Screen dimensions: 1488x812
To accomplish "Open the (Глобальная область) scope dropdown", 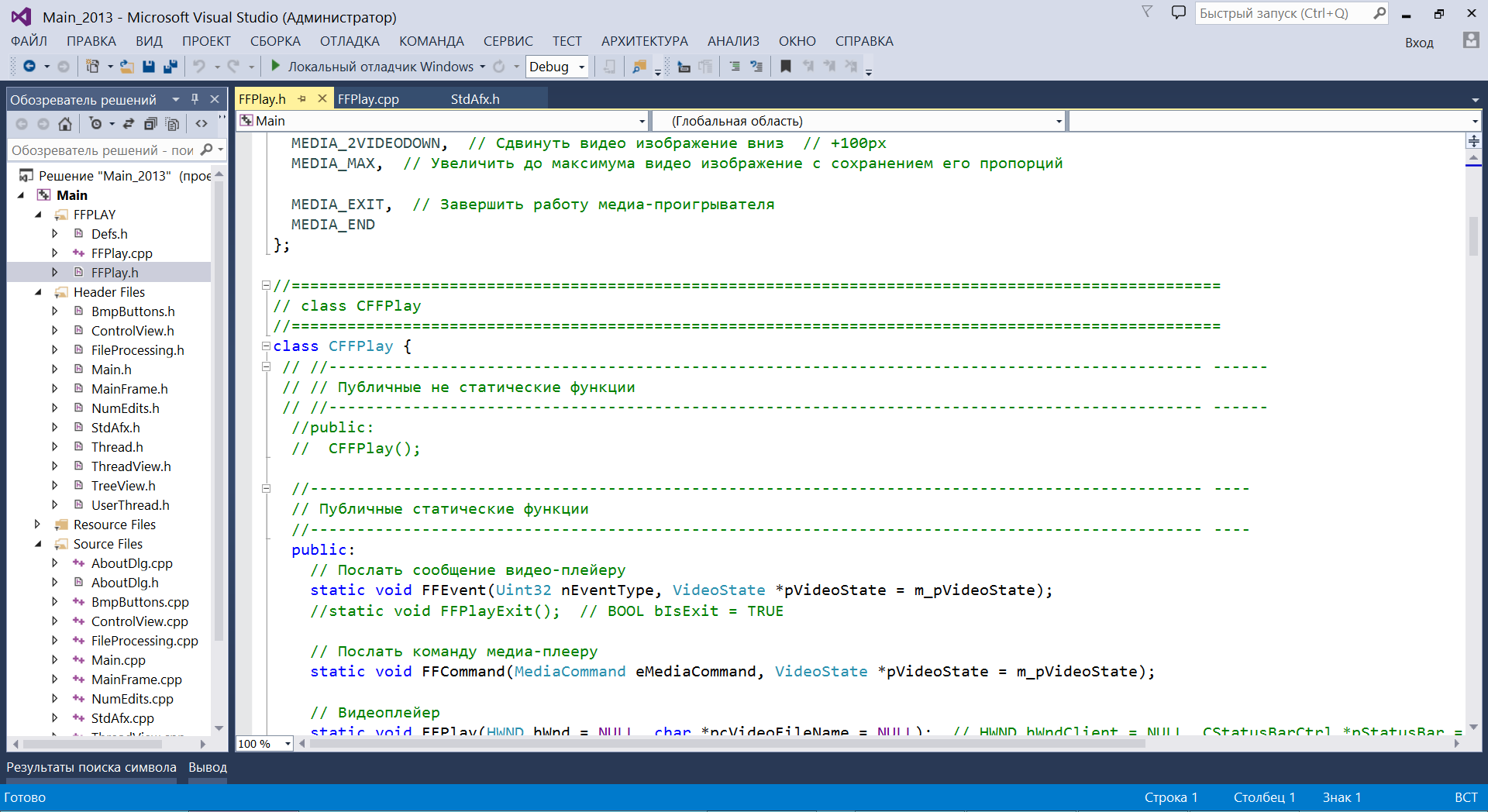I will [x=1059, y=121].
